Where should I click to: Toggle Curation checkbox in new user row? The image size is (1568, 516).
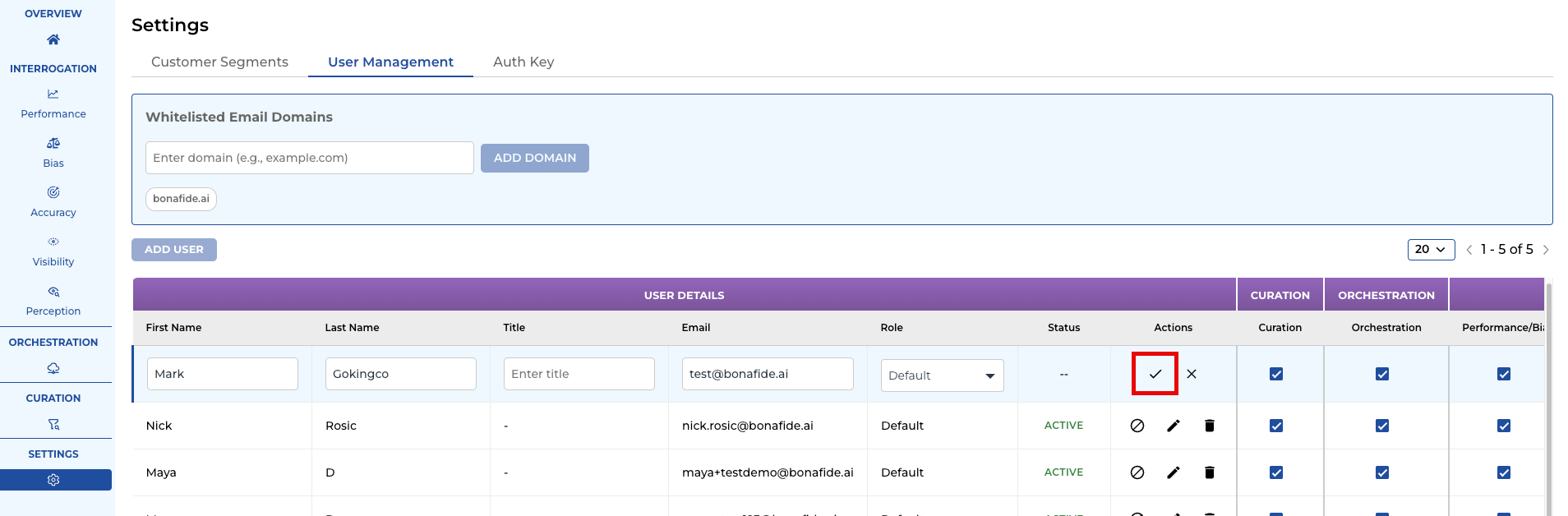click(1275, 374)
